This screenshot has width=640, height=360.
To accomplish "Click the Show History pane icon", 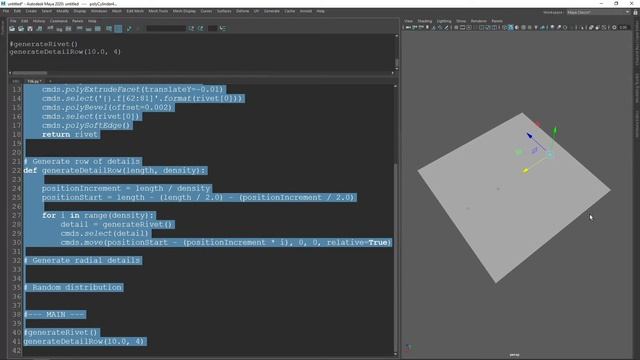I will (79, 29).
